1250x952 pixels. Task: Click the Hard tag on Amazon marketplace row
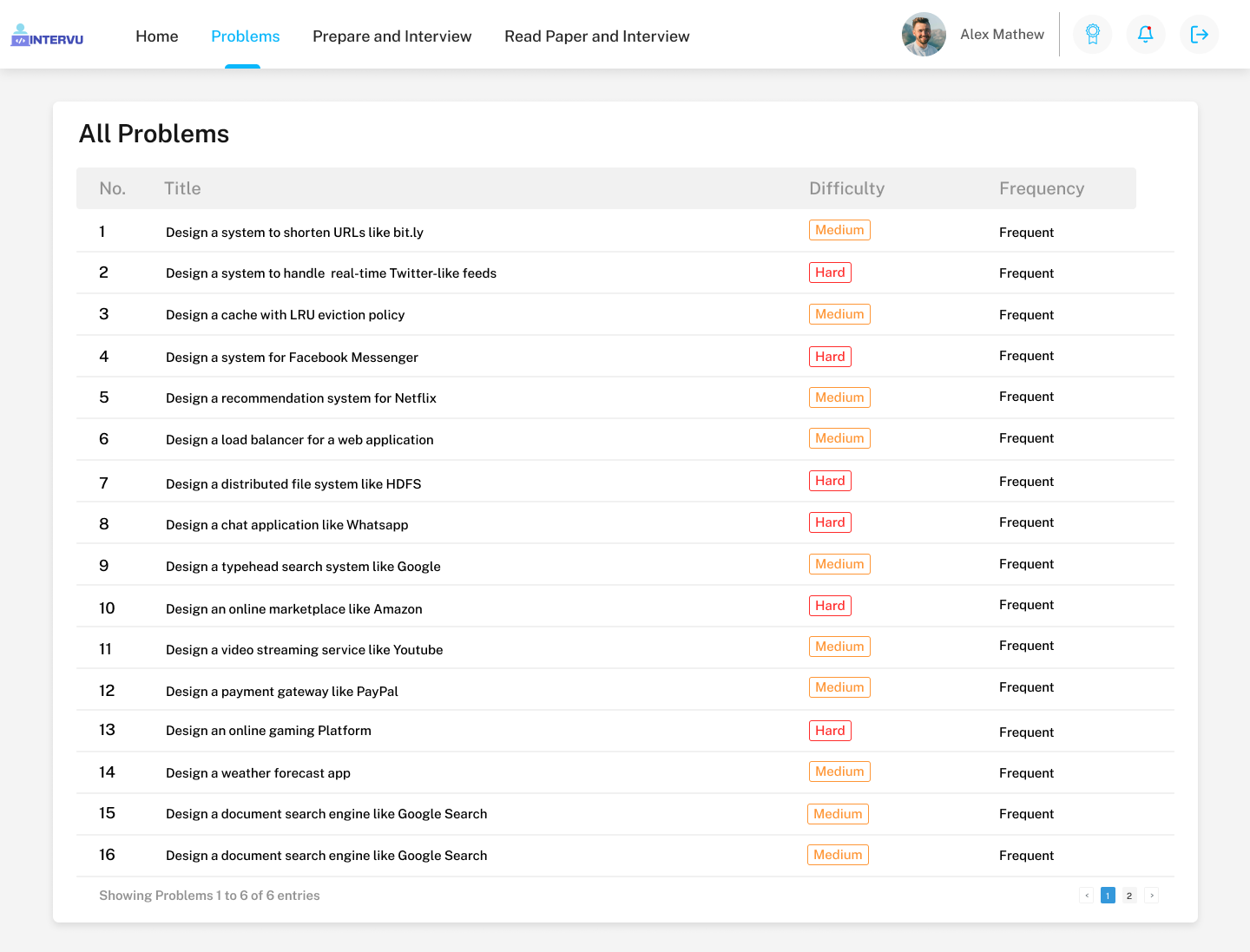830,606
